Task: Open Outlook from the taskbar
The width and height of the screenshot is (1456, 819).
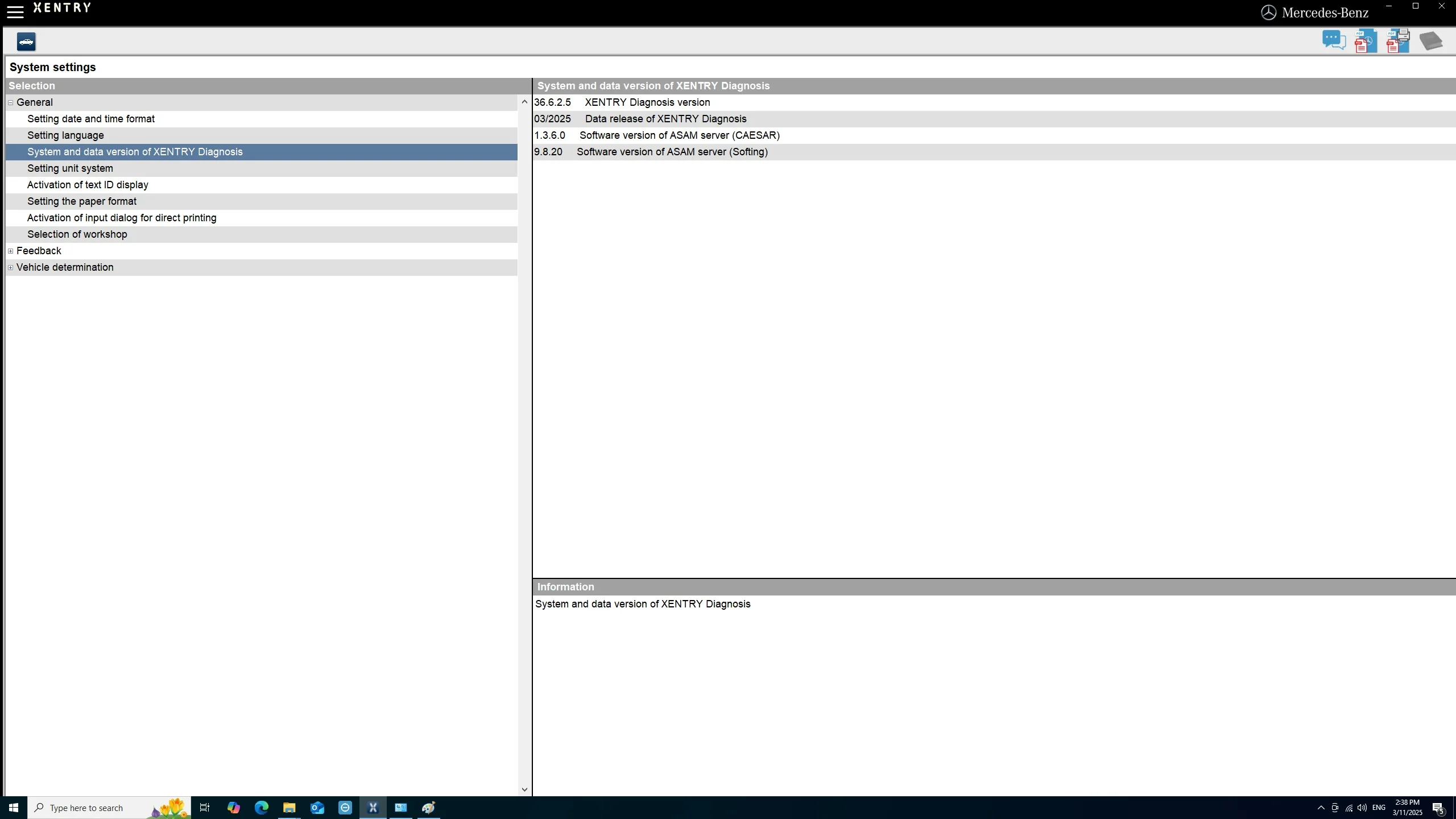Action: pyautogui.click(x=317, y=808)
